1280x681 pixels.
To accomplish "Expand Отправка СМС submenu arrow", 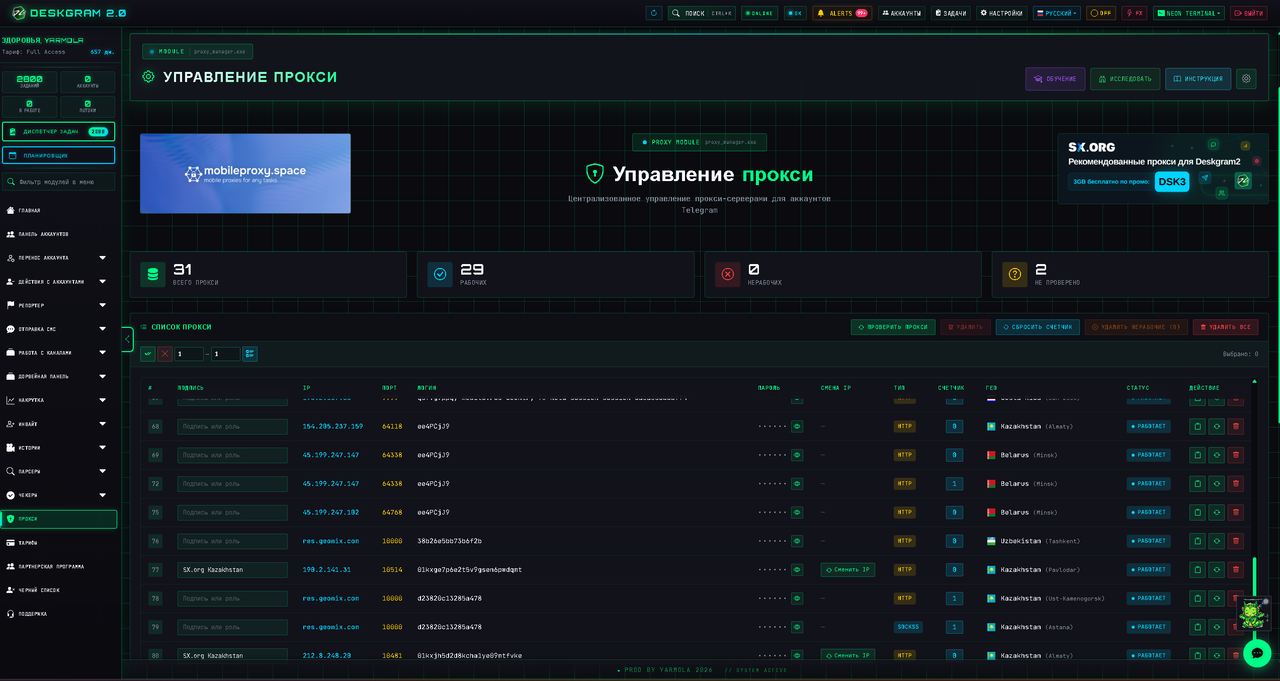I will tap(102, 329).
